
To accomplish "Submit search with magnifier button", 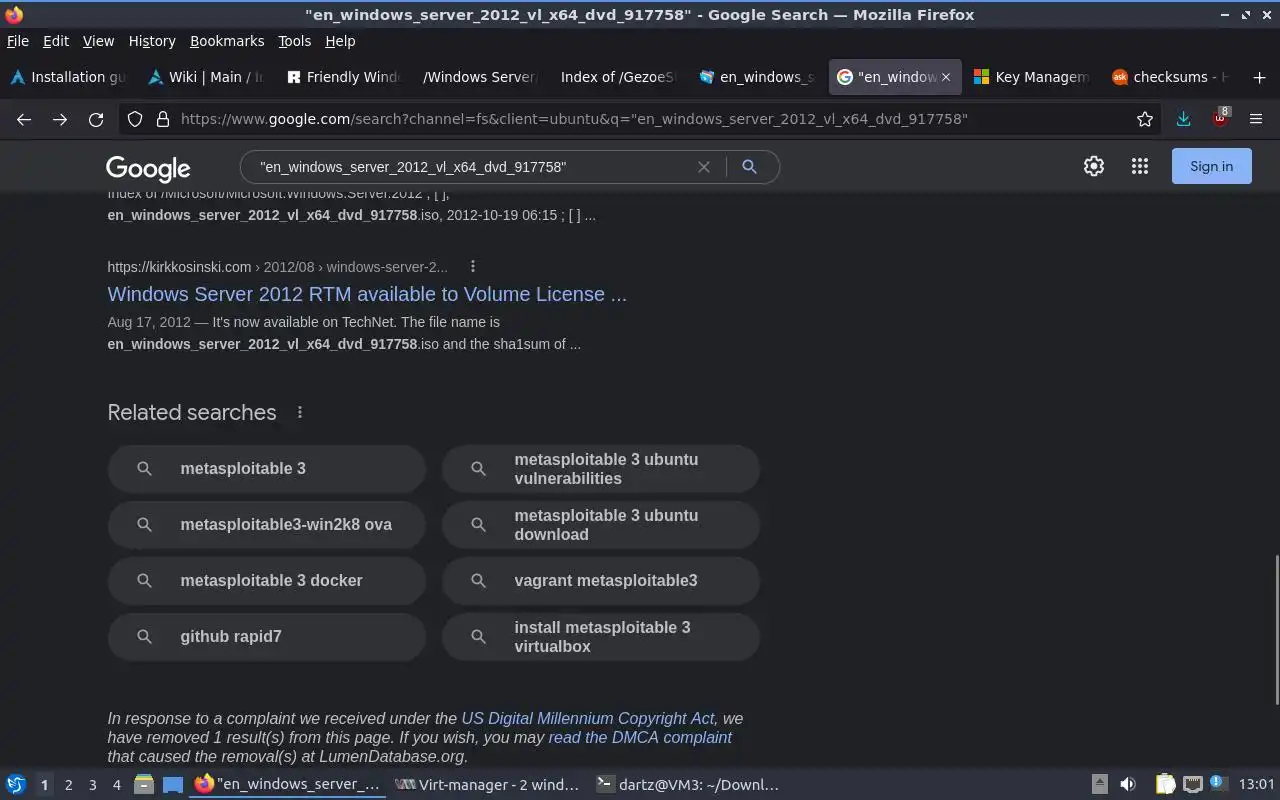I will click(x=749, y=167).
